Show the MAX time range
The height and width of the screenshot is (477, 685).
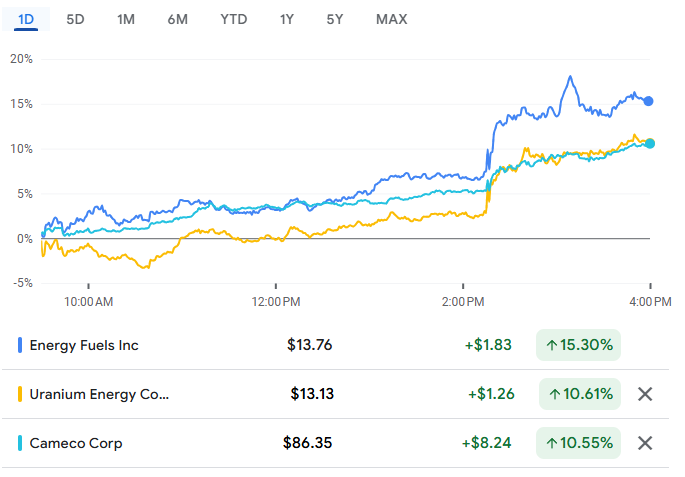pos(392,19)
